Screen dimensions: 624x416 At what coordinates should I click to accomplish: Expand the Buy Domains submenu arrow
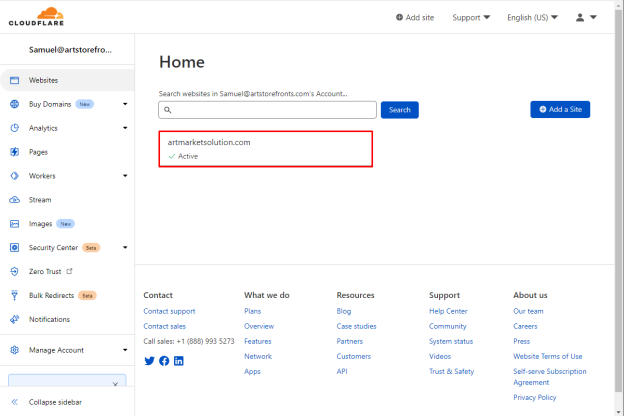tap(125, 104)
